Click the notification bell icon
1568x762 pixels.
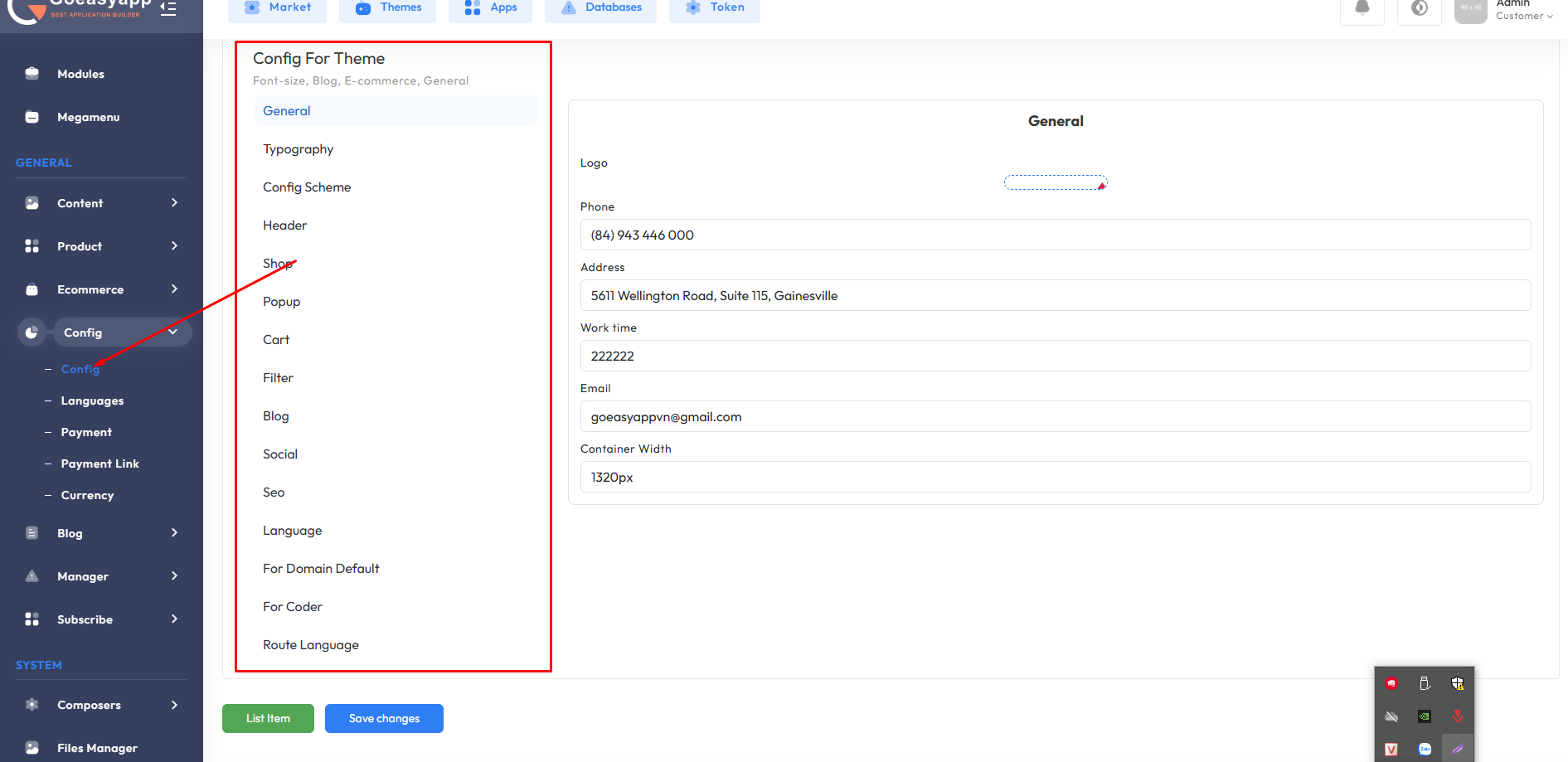tap(1362, 8)
